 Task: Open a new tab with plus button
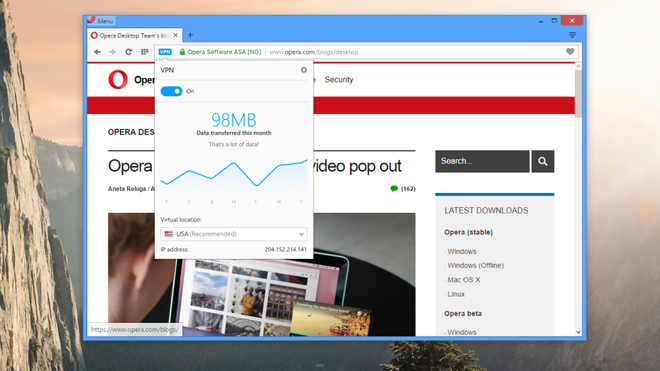[x=190, y=35]
